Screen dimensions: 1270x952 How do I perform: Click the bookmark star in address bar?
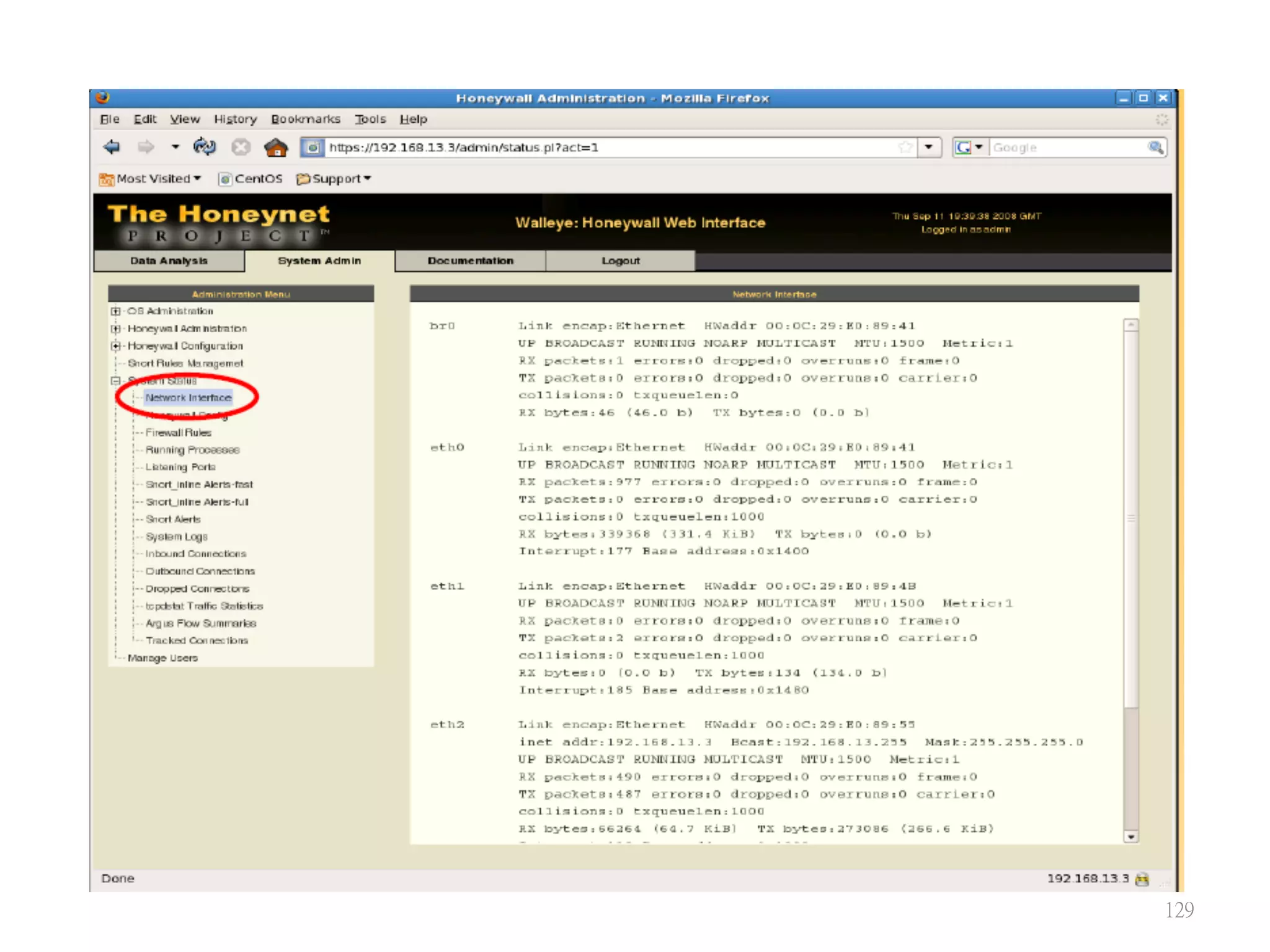(x=905, y=148)
